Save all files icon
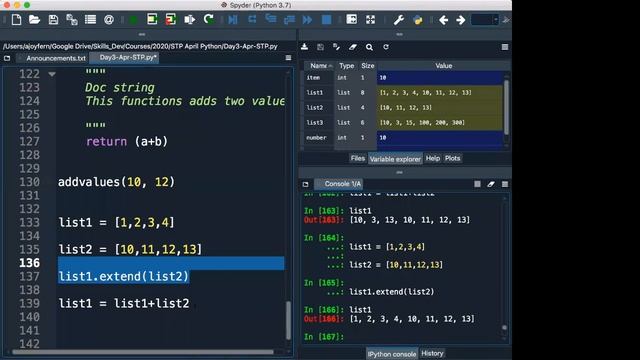 click(x=72, y=20)
